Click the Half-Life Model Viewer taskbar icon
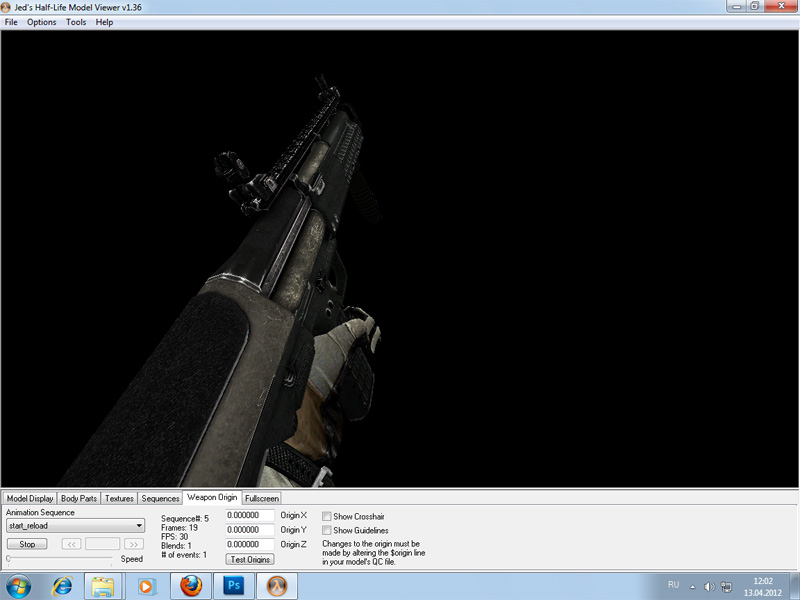Image resolution: width=800 pixels, height=600 pixels. 278,584
